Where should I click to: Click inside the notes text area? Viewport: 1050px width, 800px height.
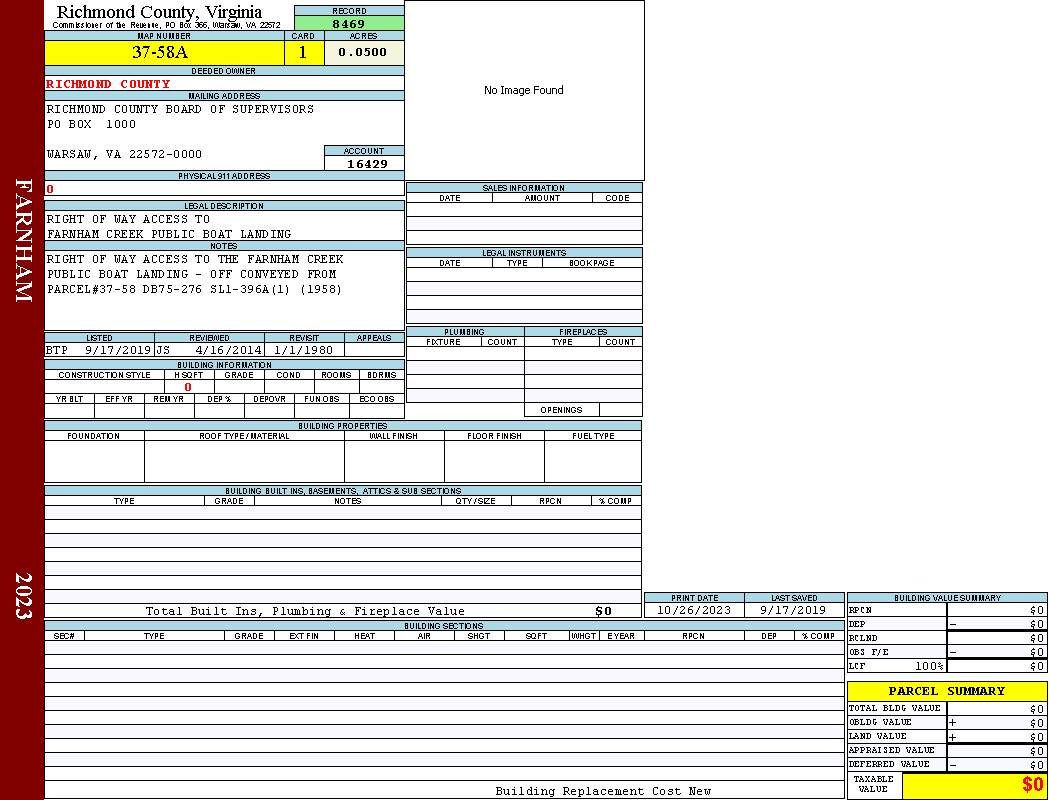(x=224, y=290)
